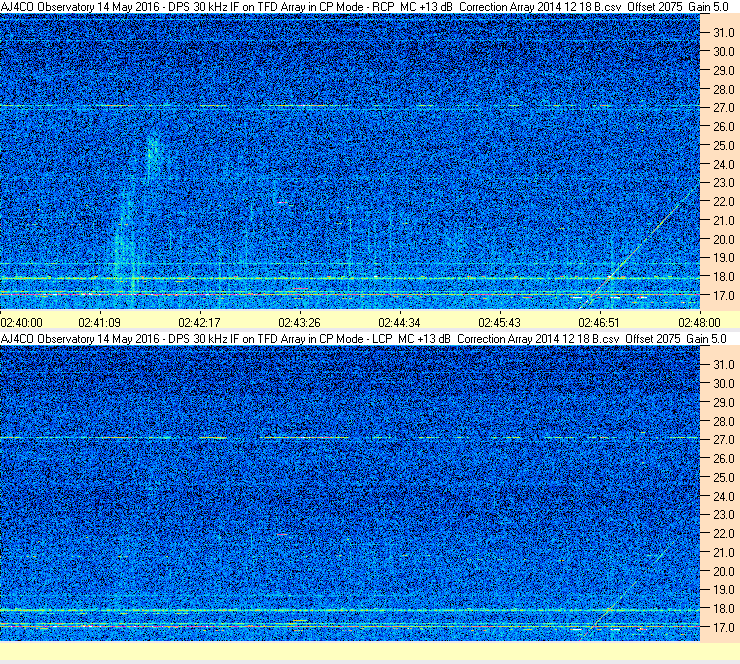
Task: Select the 24.0 frequency label in RCP panel
Action: 723,165
